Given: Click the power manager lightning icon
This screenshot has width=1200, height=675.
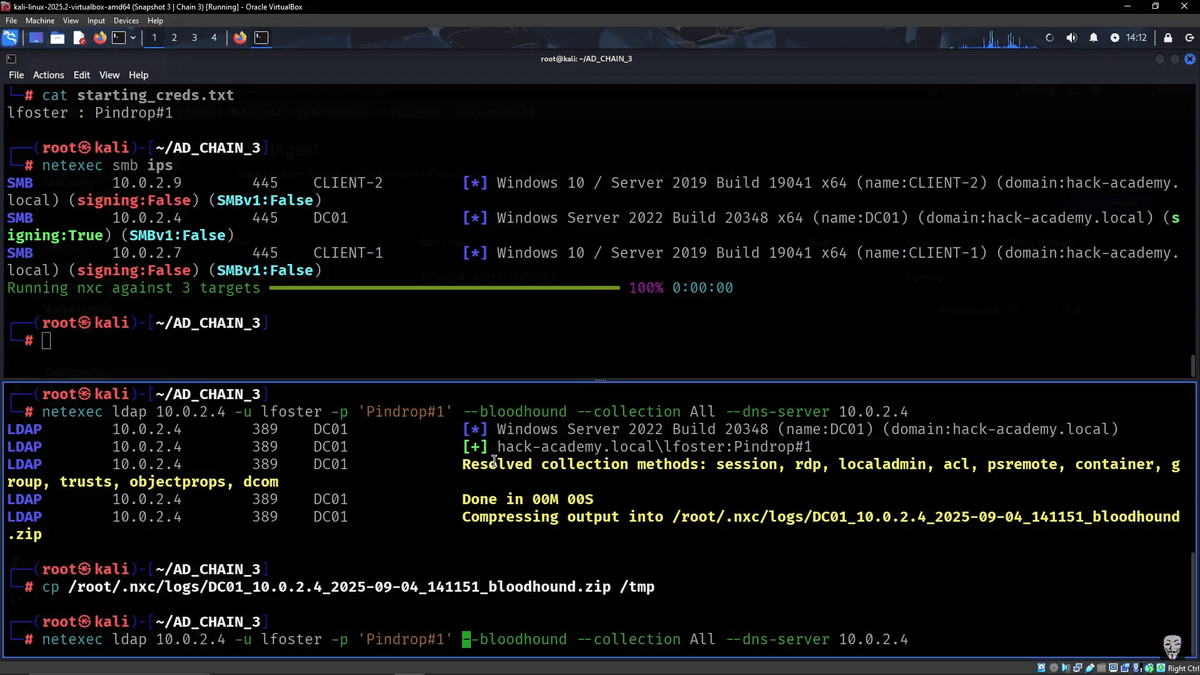Looking at the screenshot, I should coord(1115,38).
